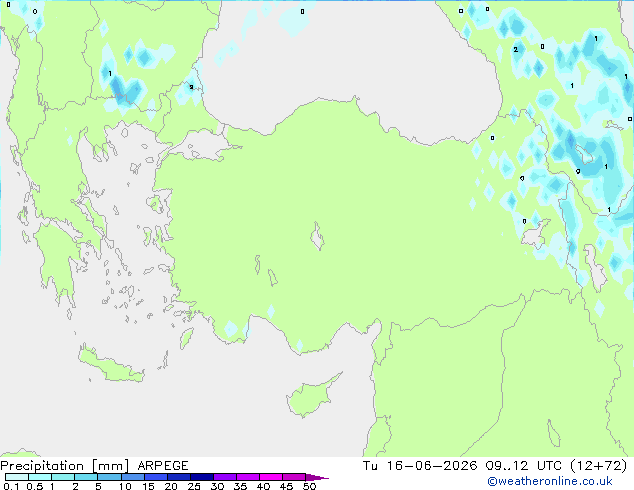Click the 'Precipitation [mm]' title label
The height and width of the screenshot is (490, 634).
coord(65,466)
